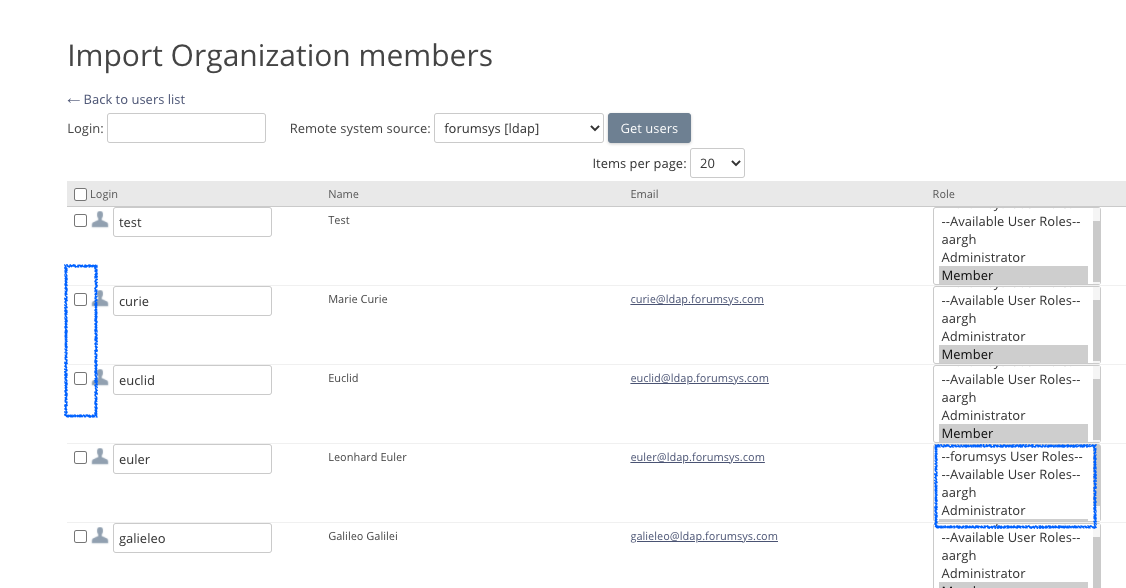Screen dimensions: 1126x588
Task: Focus the Login search input field
Action: 186,128
